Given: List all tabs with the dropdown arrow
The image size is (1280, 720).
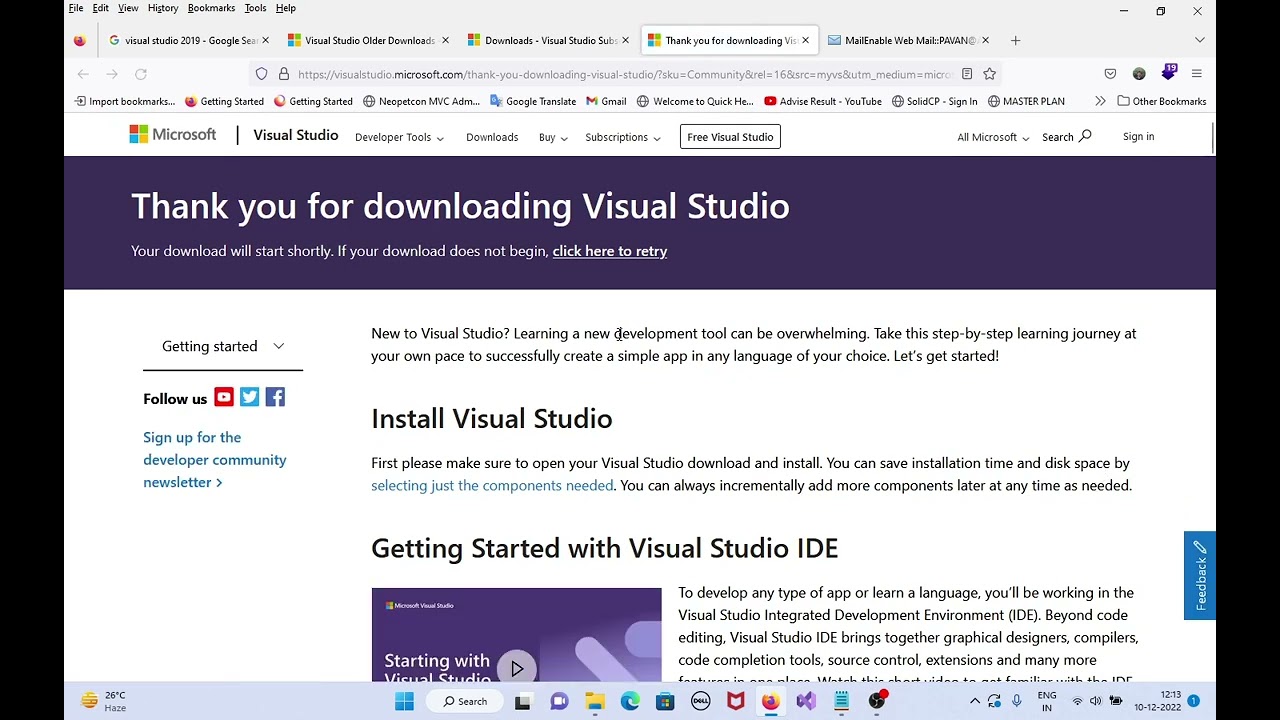Looking at the screenshot, I should pyautogui.click(x=1199, y=40).
